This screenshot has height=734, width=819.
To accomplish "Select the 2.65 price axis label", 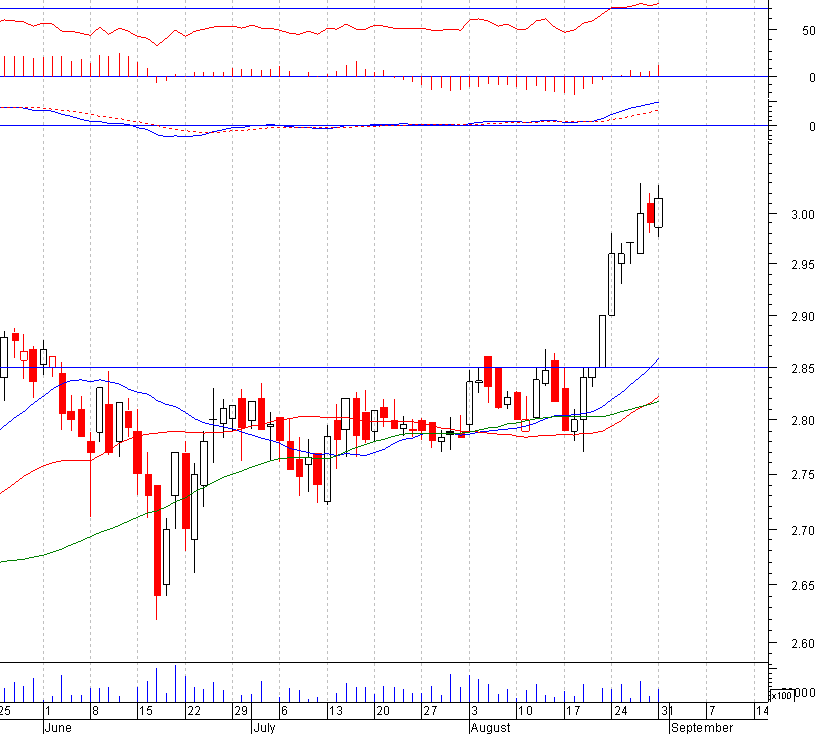I will click(x=802, y=586).
